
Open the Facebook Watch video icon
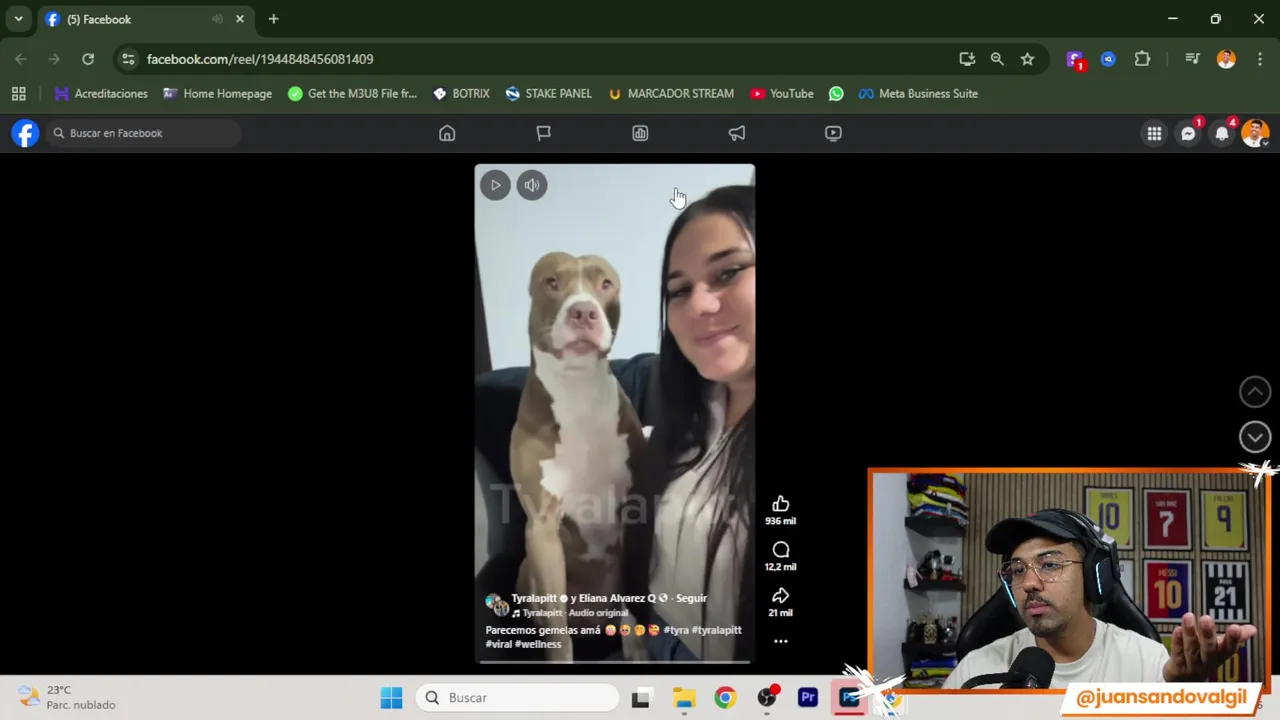(x=833, y=133)
